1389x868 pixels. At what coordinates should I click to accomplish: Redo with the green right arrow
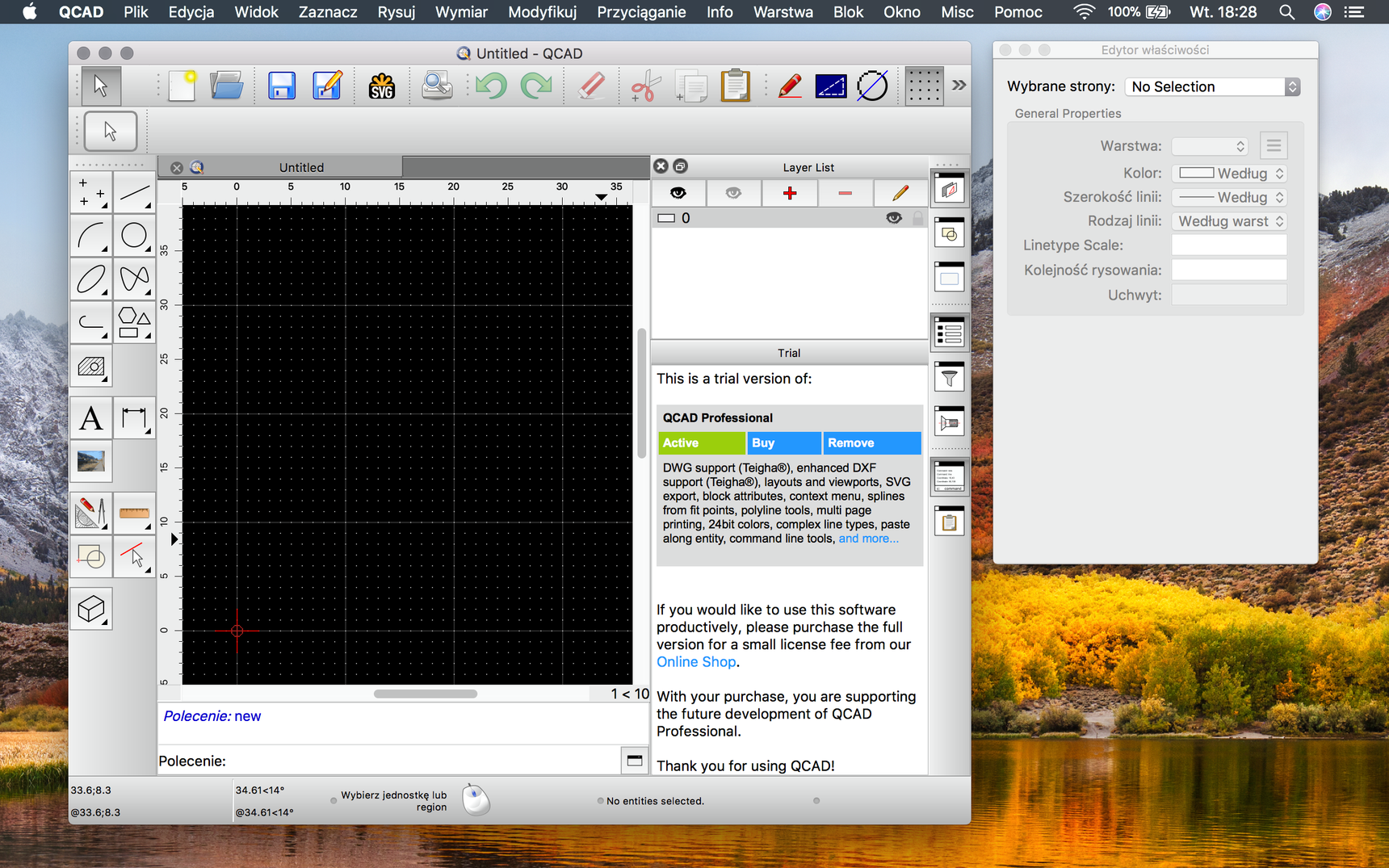click(x=536, y=86)
